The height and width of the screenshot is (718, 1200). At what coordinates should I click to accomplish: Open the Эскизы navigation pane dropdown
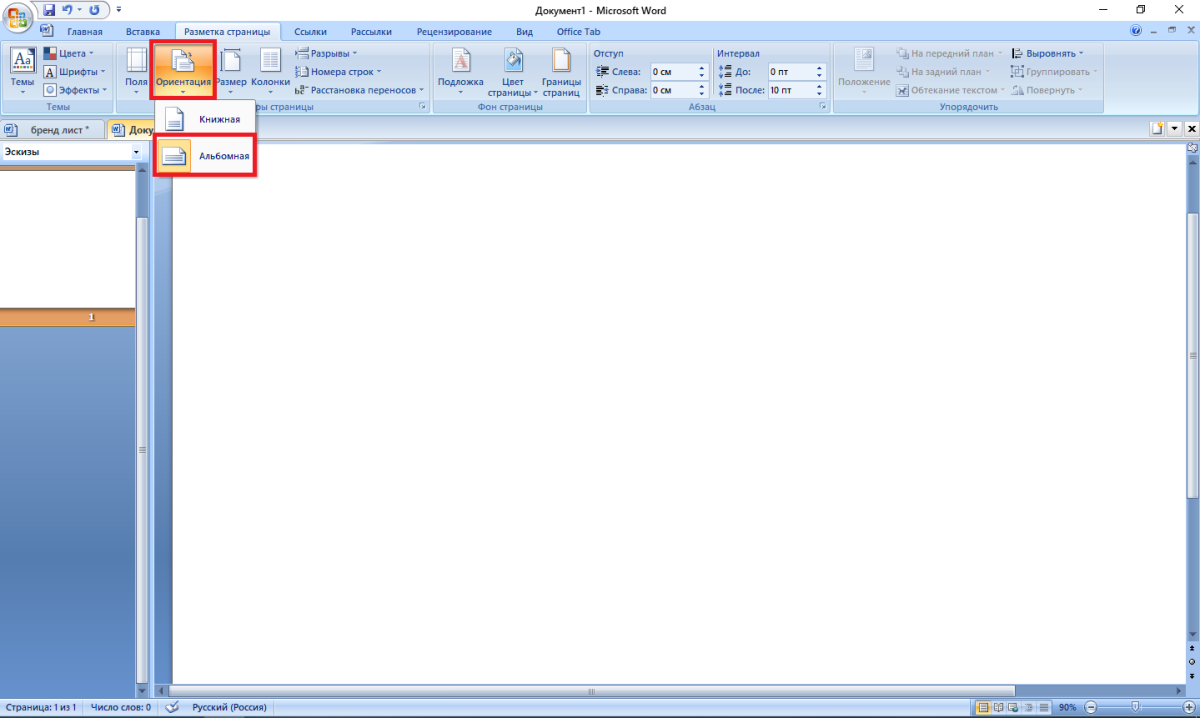136,152
